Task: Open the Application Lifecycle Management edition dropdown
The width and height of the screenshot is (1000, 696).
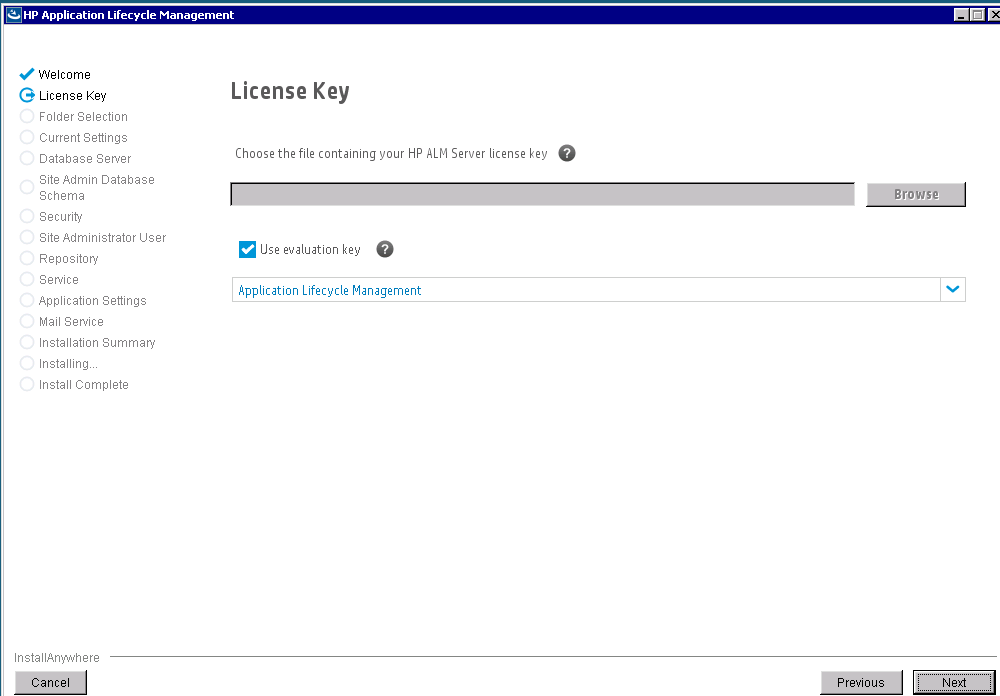Action: 598,290
